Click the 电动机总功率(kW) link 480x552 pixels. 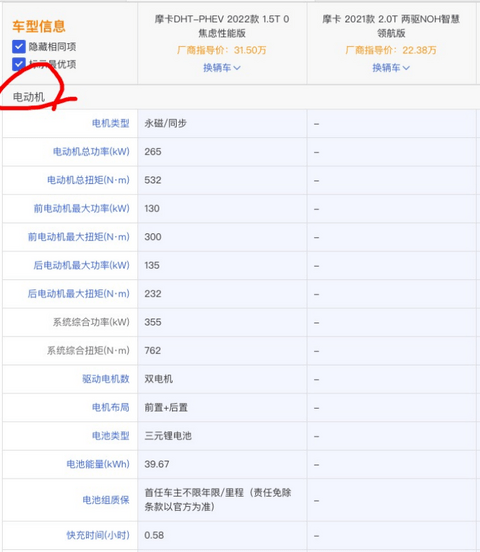91,152
